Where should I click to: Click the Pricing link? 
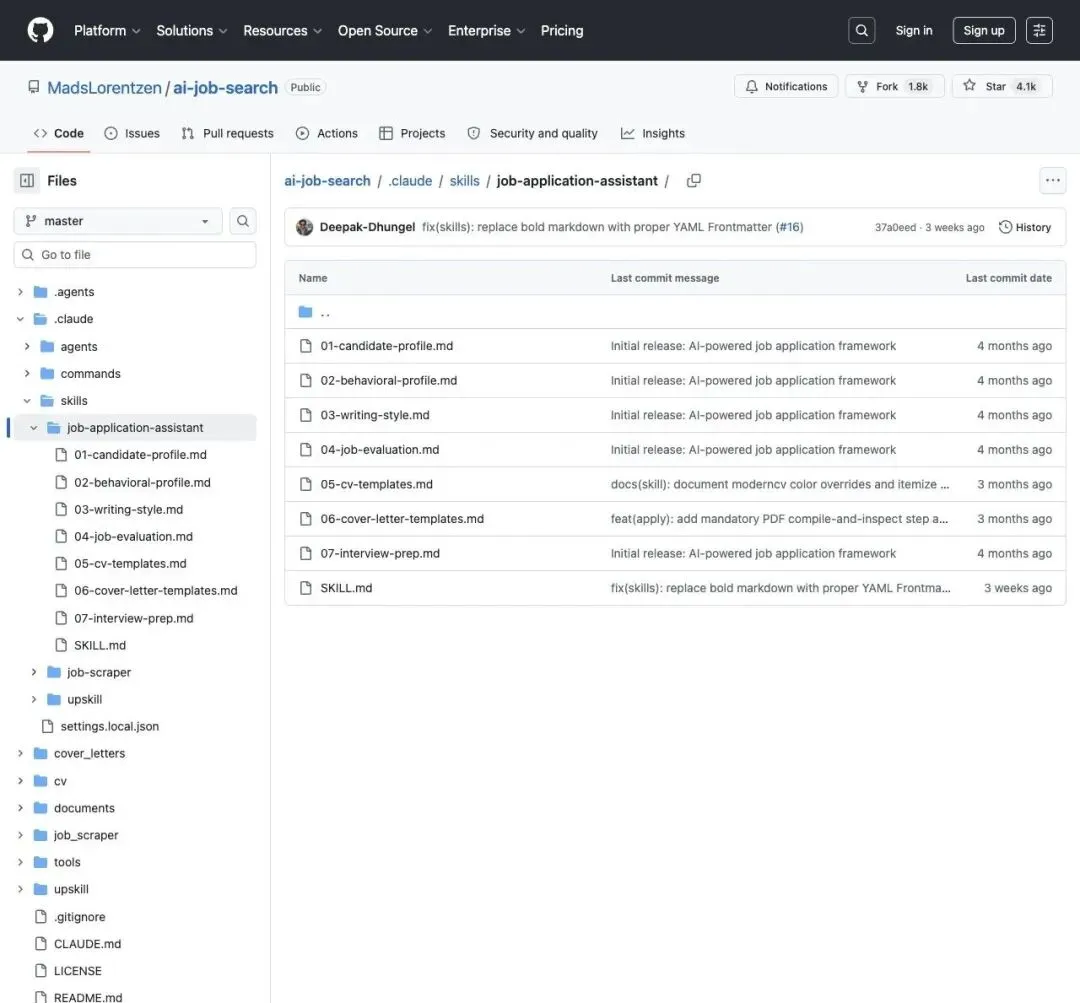point(562,30)
